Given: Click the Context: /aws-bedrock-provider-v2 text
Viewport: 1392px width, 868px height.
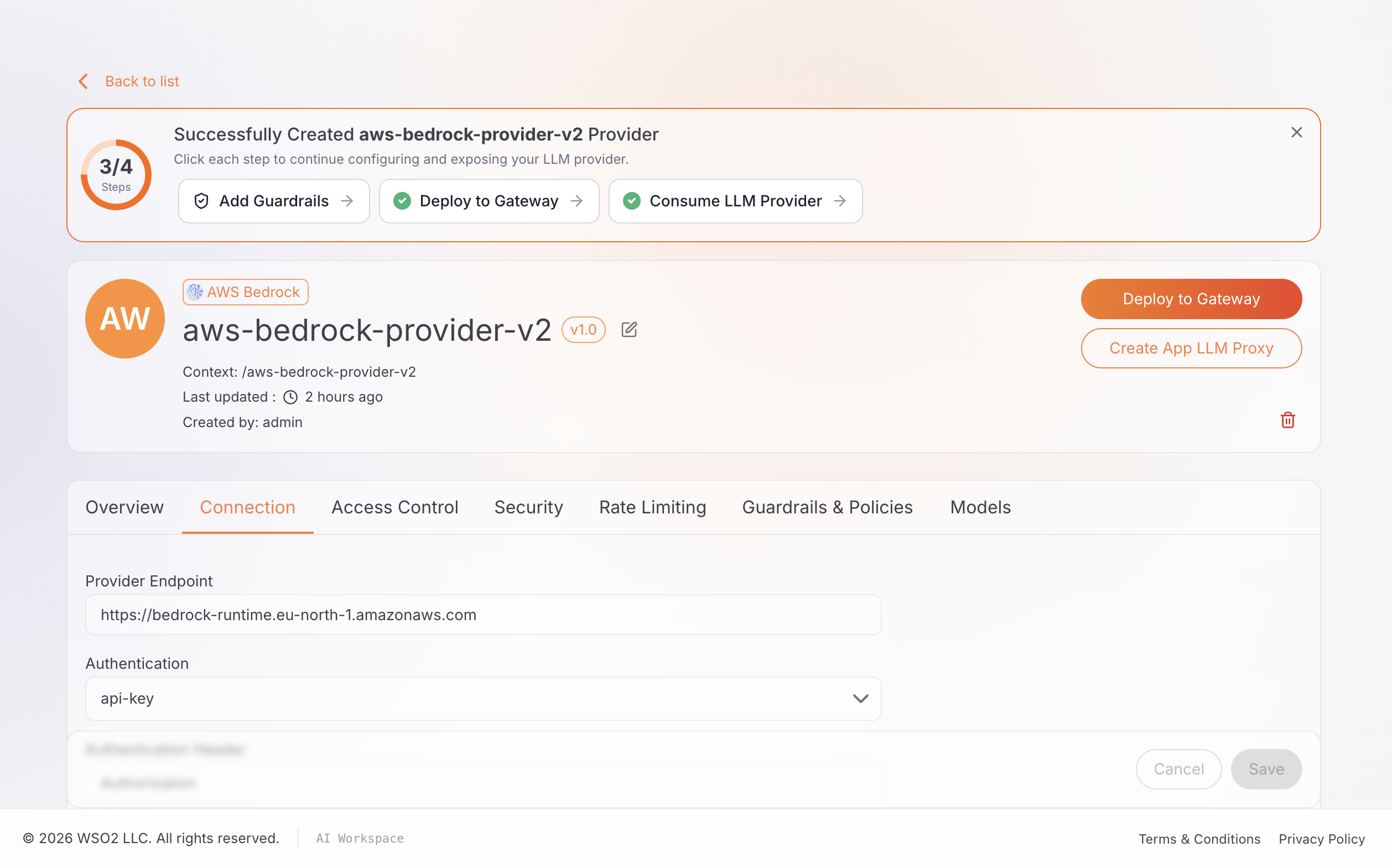Looking at the screenshot, I should [299, 372].
